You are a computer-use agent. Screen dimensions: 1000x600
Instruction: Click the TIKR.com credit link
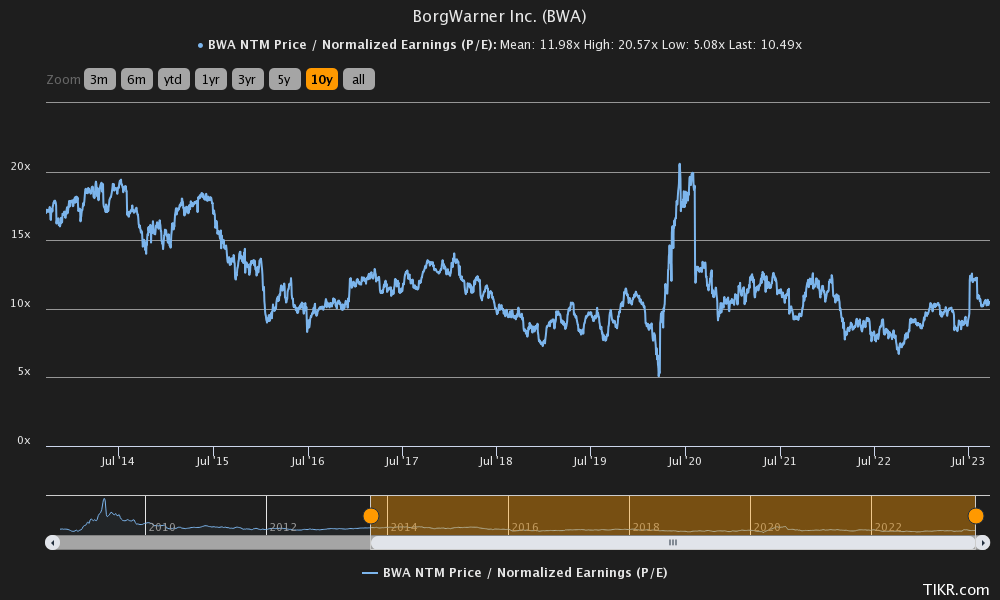pyautogui.click(x=956, y=589)
